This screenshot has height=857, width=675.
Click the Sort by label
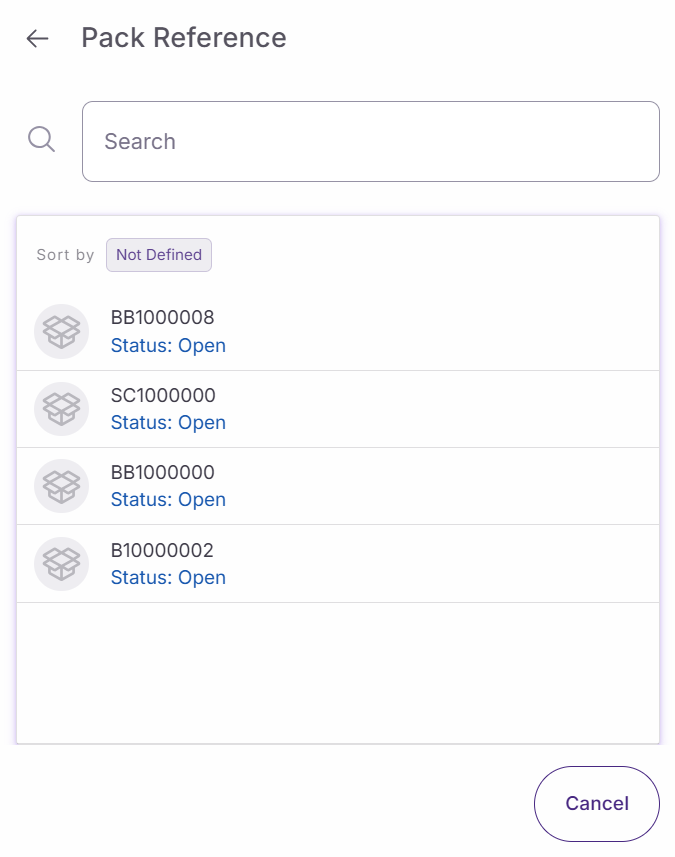coord(65,255)
